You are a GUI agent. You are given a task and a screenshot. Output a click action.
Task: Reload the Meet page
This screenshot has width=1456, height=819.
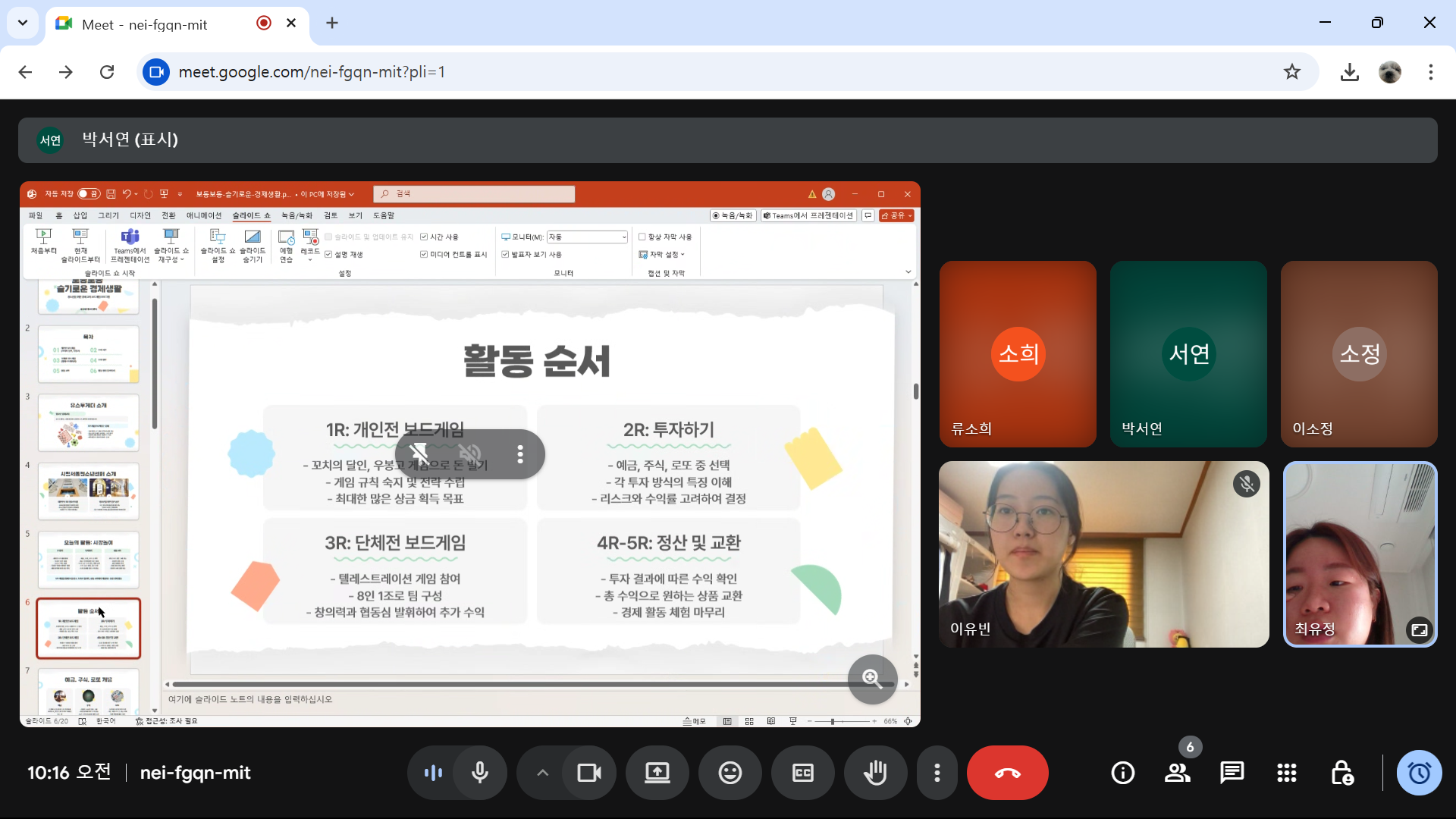(x=107, y=72)
